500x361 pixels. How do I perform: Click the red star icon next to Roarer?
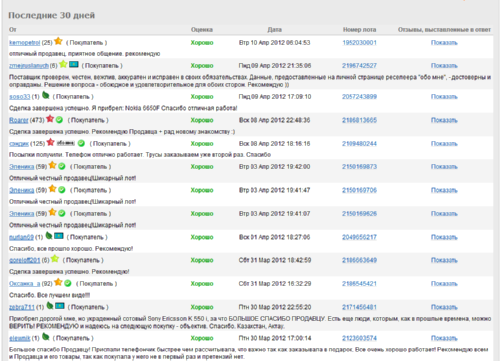[50, 119]
